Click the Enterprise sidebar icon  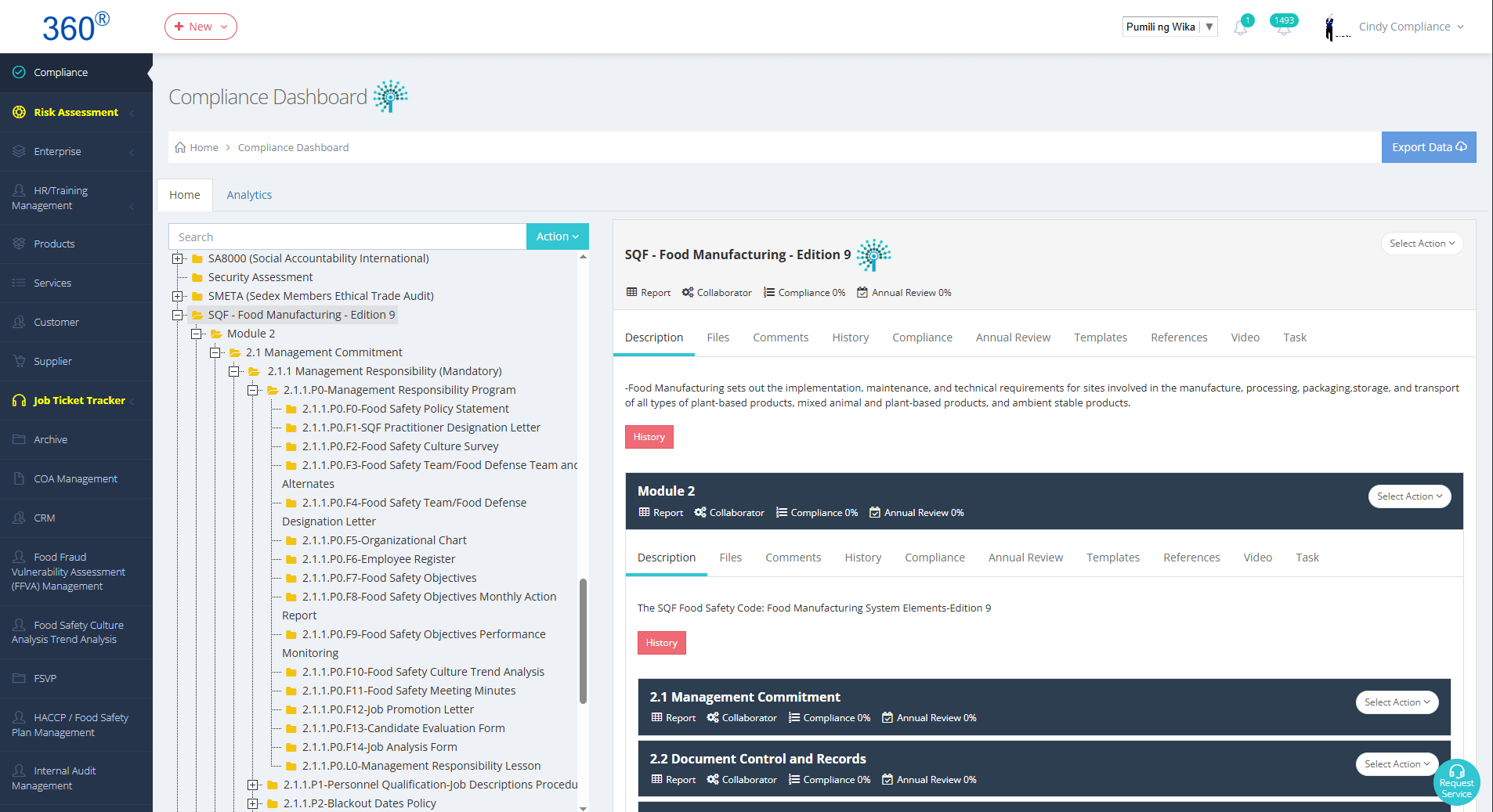point(19,151)
